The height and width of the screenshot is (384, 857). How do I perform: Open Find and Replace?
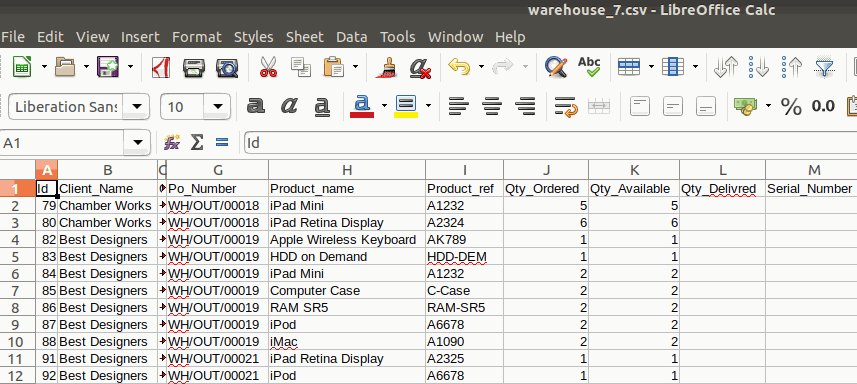click(556, 67)
